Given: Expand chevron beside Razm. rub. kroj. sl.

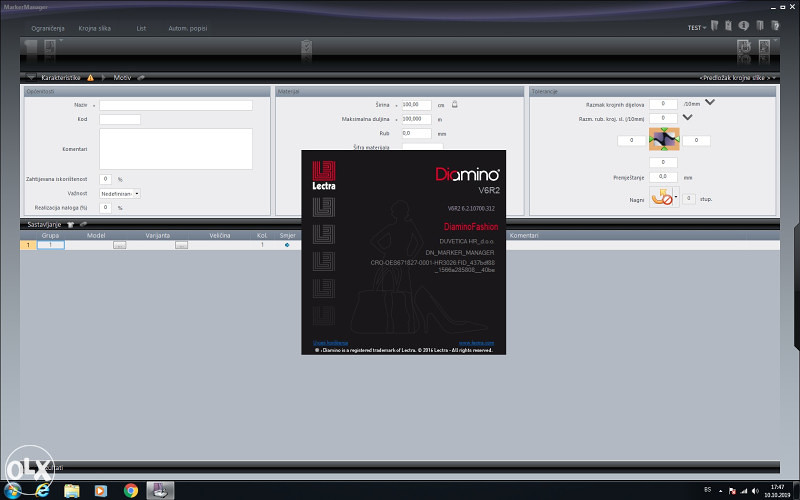Looking at the screenshot, I should 687,117.
